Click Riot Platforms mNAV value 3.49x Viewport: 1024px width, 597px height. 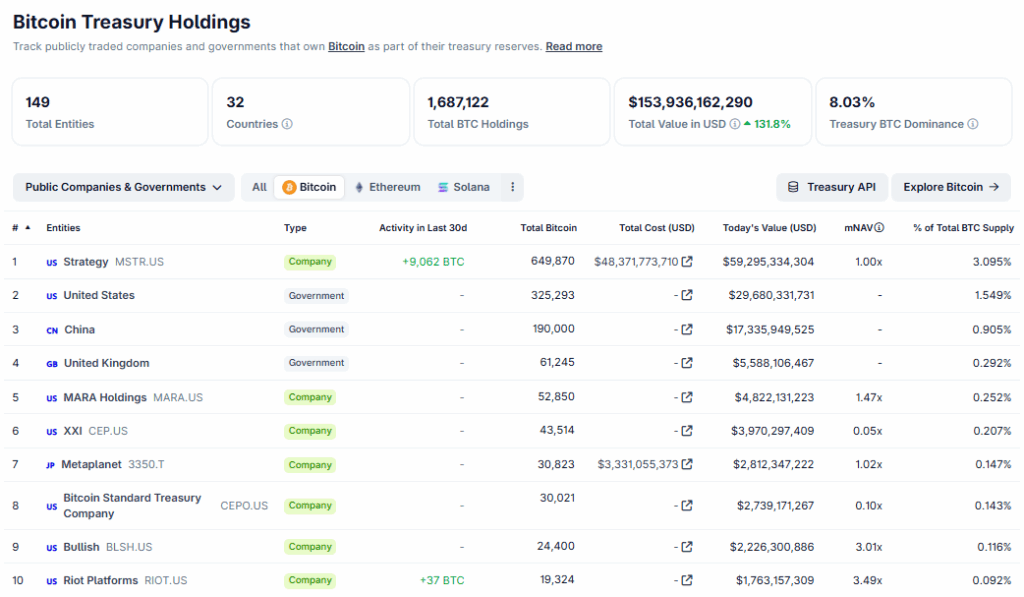tap(867, 580)
